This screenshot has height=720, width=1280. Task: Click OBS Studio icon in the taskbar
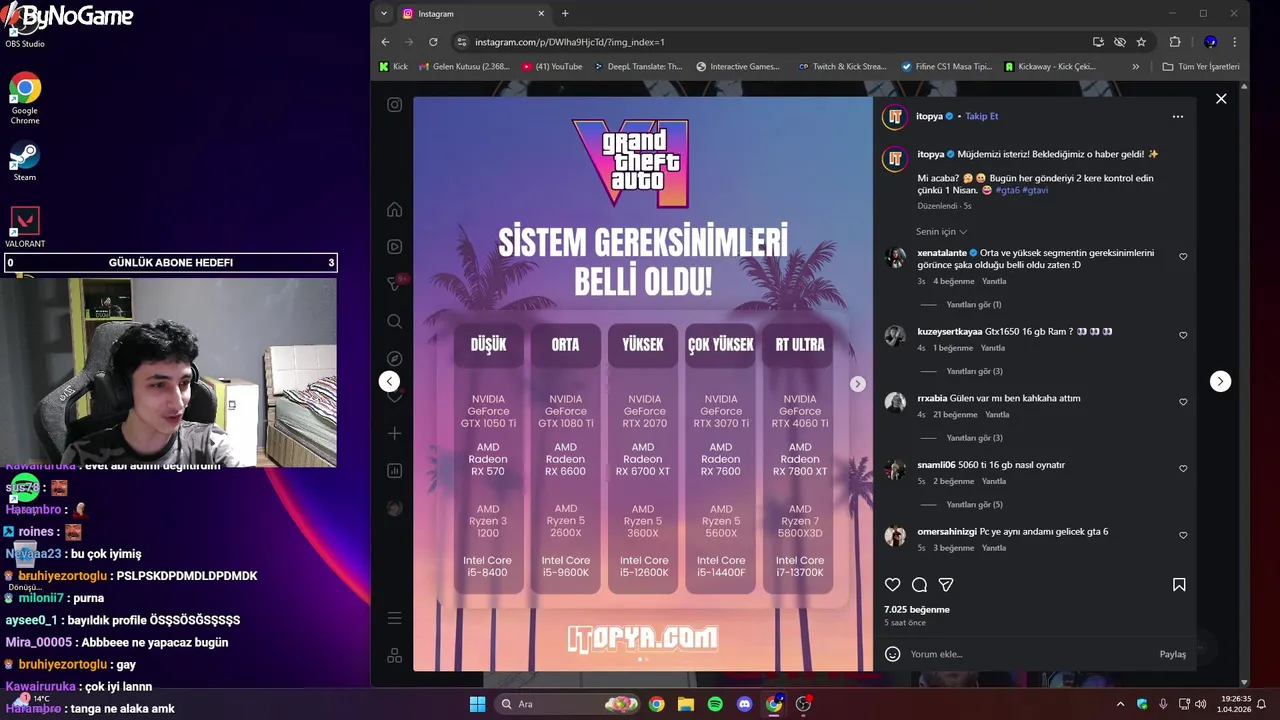803,704
